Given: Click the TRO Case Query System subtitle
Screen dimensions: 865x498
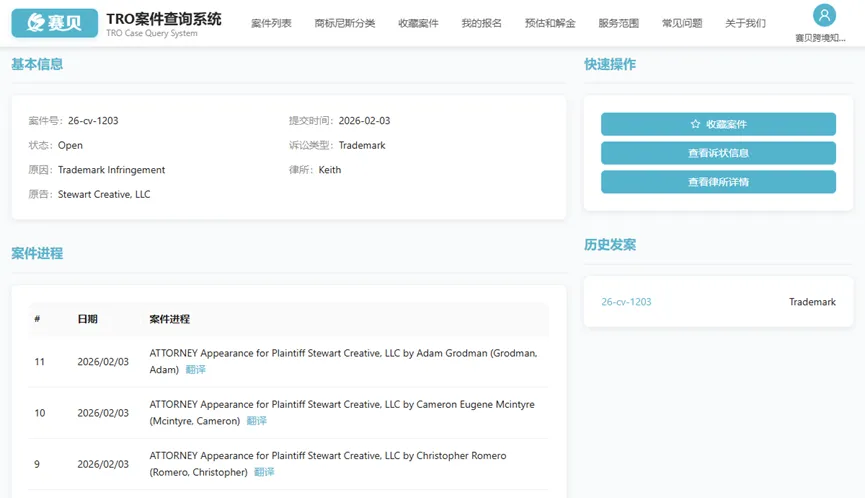Looking at the screenshot, I should 152,33.
